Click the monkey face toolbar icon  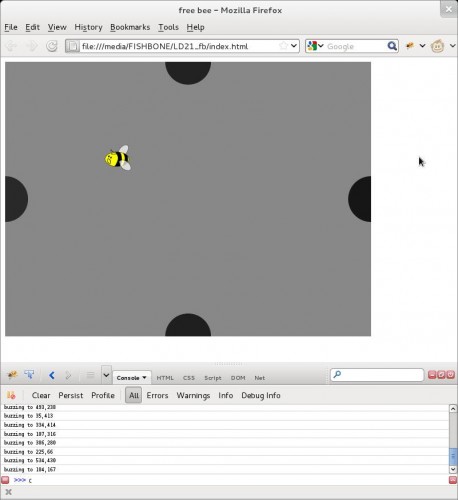(x=437, y=46)
